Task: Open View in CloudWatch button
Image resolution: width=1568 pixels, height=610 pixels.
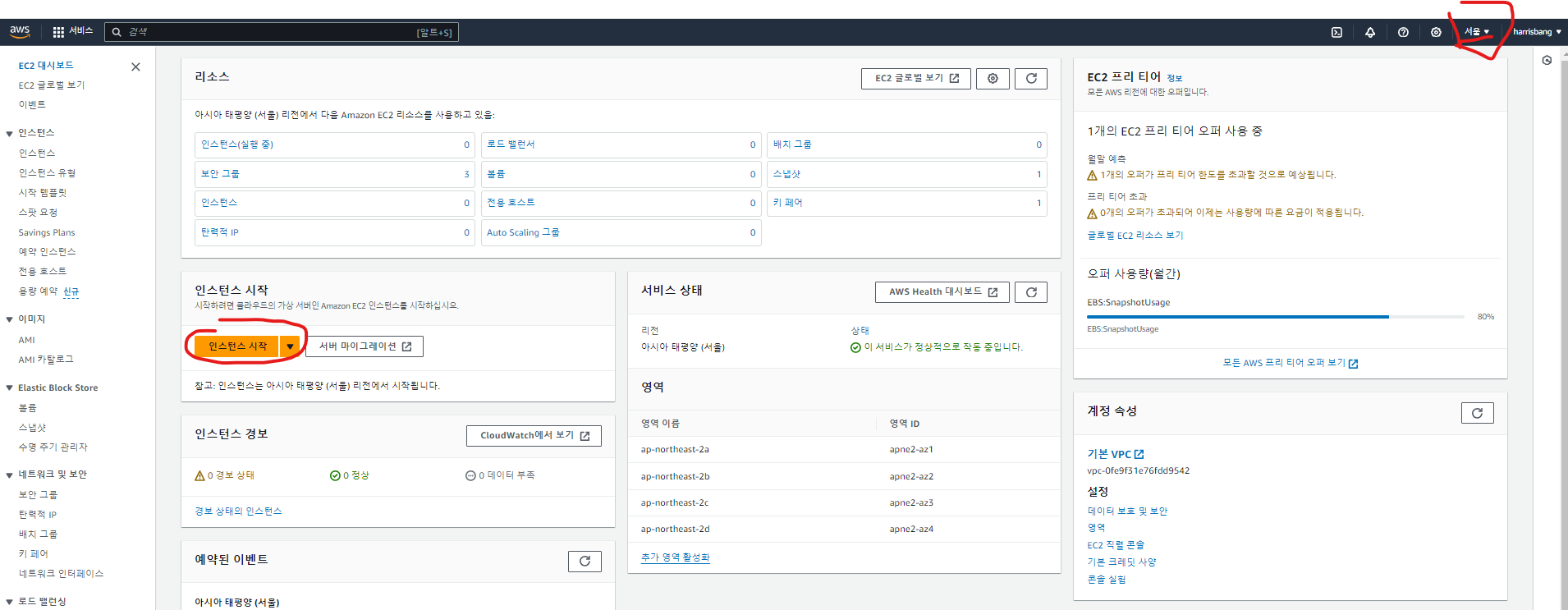Action: (x=534, y=435)
